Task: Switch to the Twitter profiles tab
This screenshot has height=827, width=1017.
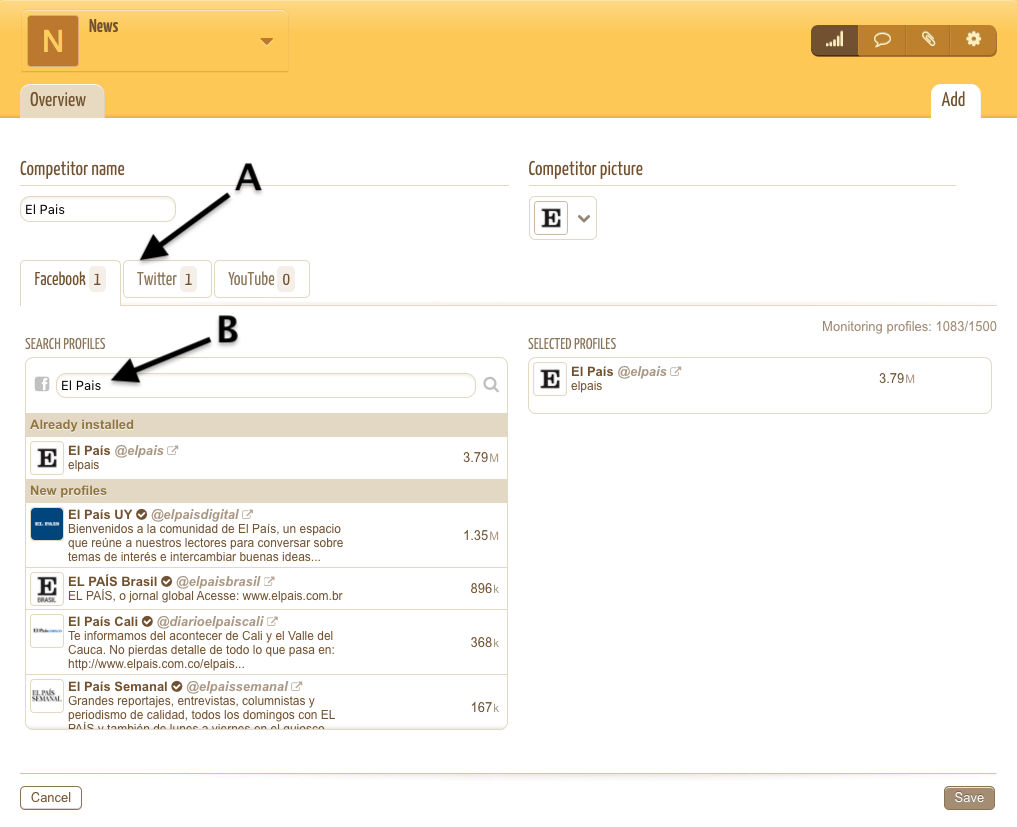Action: click(167, 280)
